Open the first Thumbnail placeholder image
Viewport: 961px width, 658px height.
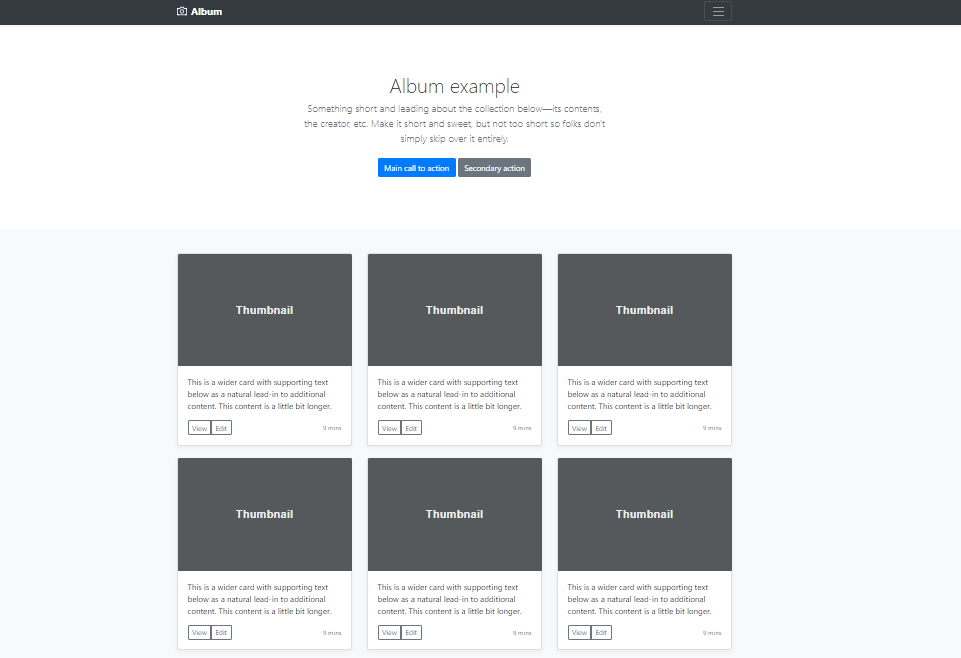point(264,310)
